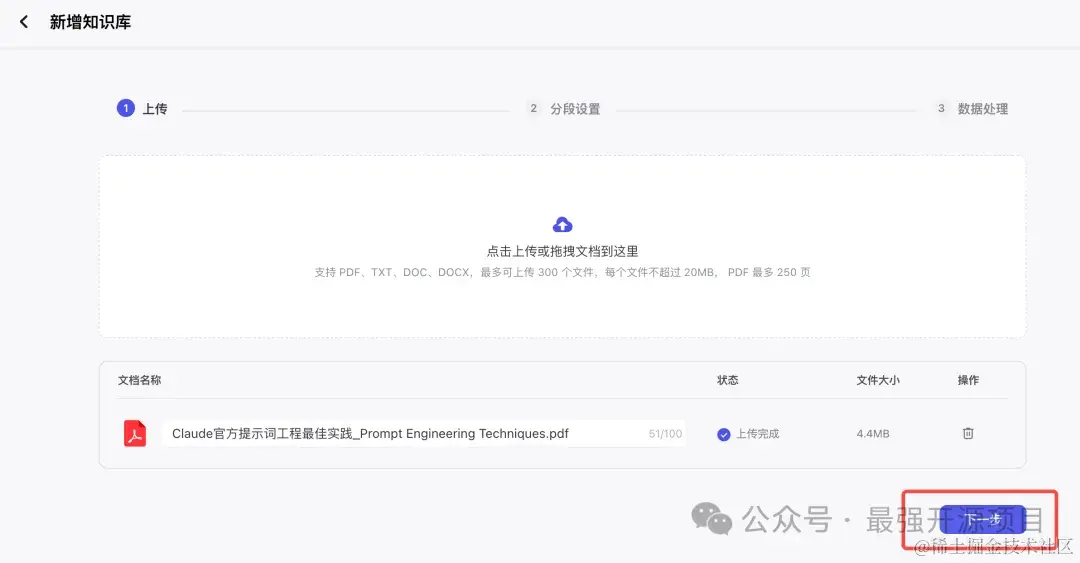
Task: Click the 文档名称 column header
Action: click(x=139, y=380)
